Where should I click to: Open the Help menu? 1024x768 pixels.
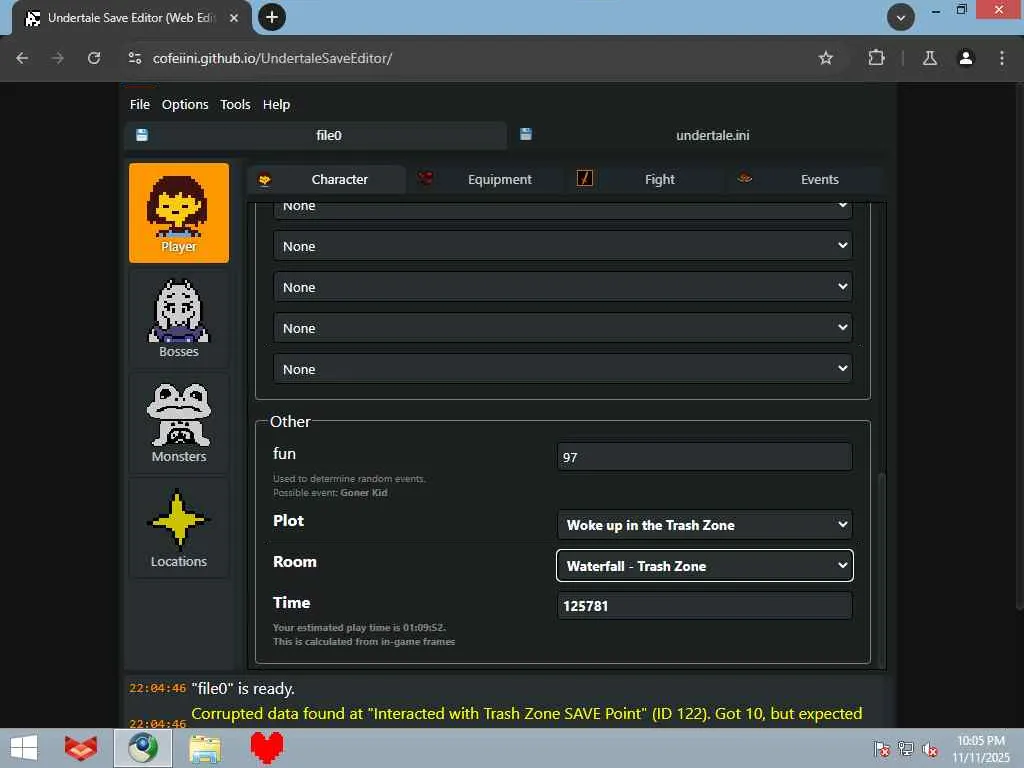pyautogui.click(x=276, y=104)
